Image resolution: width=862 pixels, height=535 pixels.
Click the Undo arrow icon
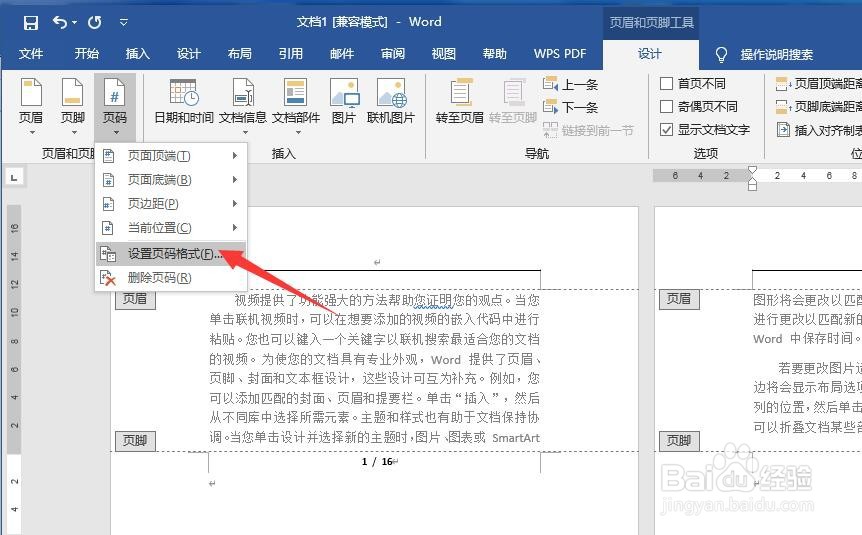(60, 22)
